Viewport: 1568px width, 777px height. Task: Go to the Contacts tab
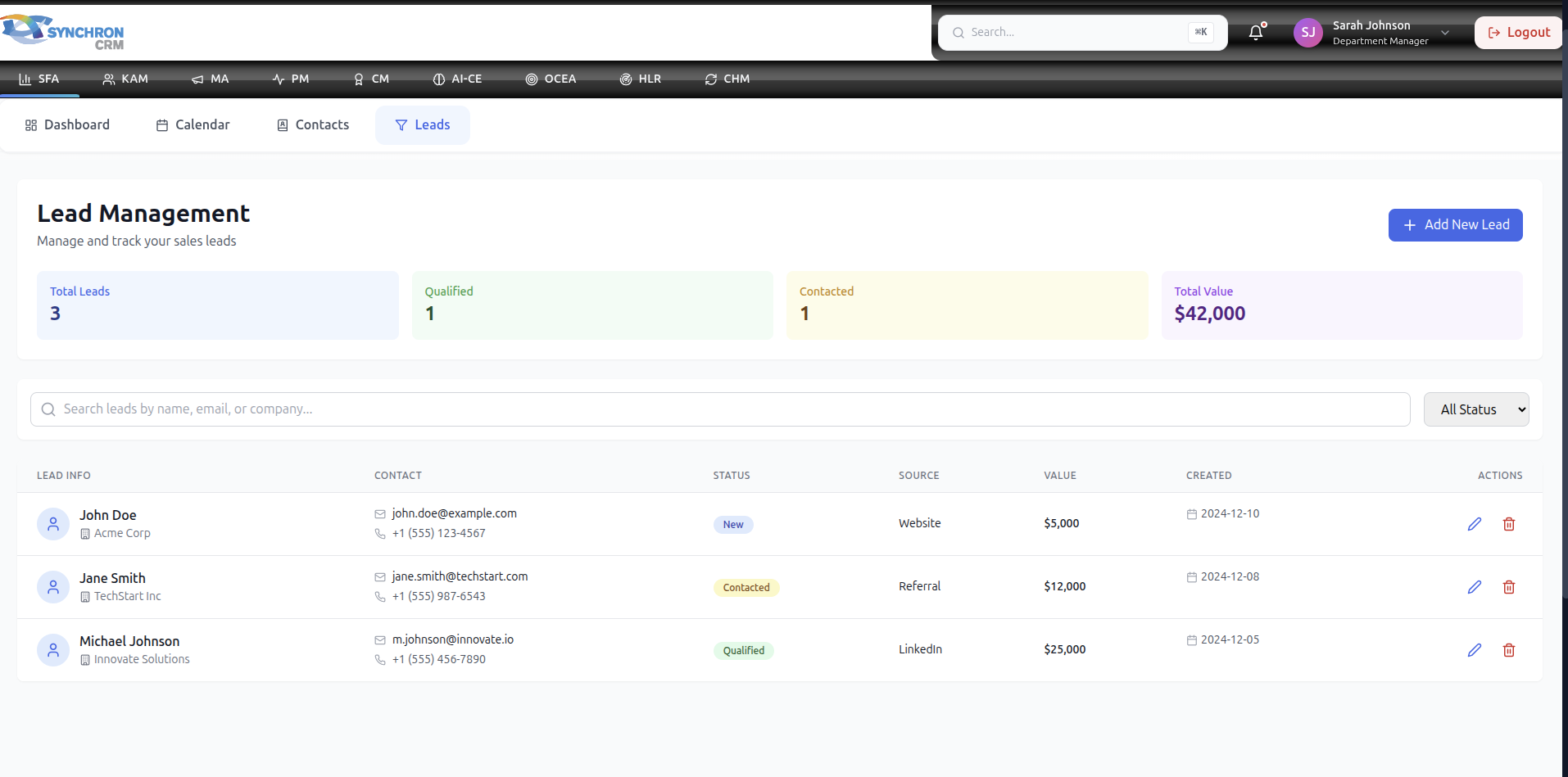313,125
